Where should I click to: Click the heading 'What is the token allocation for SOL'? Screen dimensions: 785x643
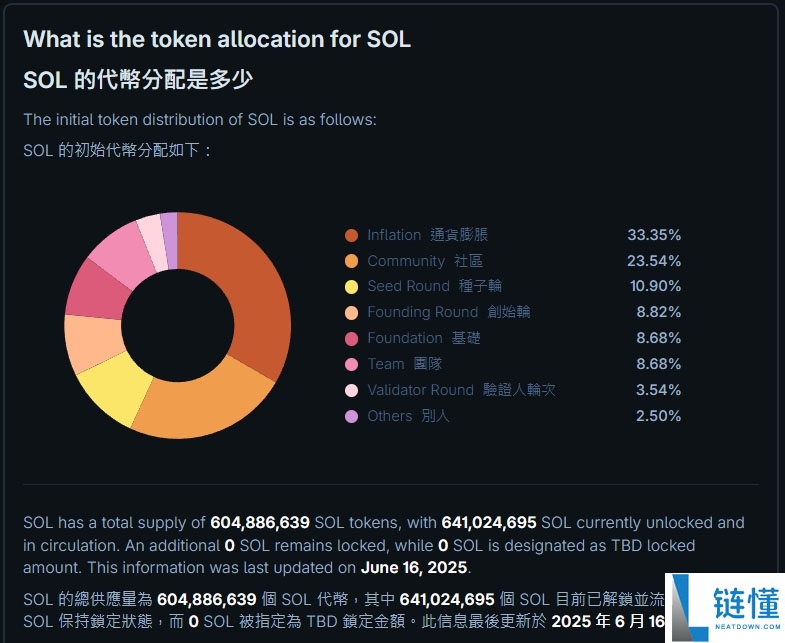click(x=217, y=39)
